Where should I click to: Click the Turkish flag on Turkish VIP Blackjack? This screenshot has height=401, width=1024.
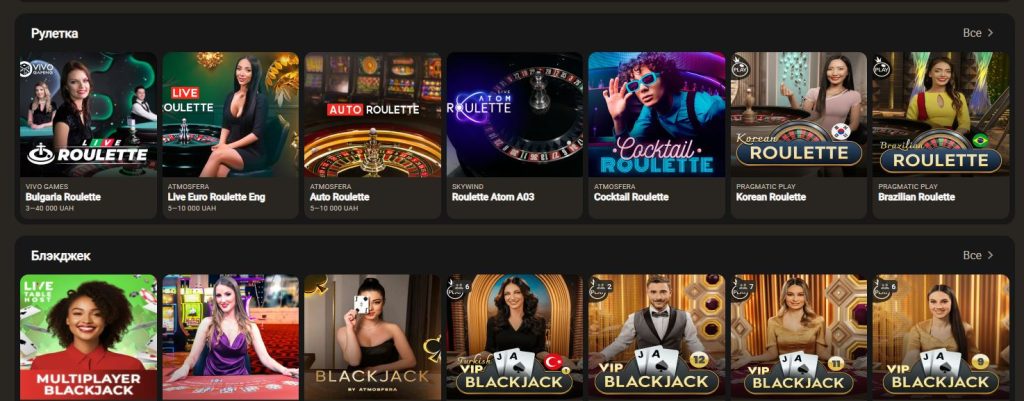(x=552, y=362)
